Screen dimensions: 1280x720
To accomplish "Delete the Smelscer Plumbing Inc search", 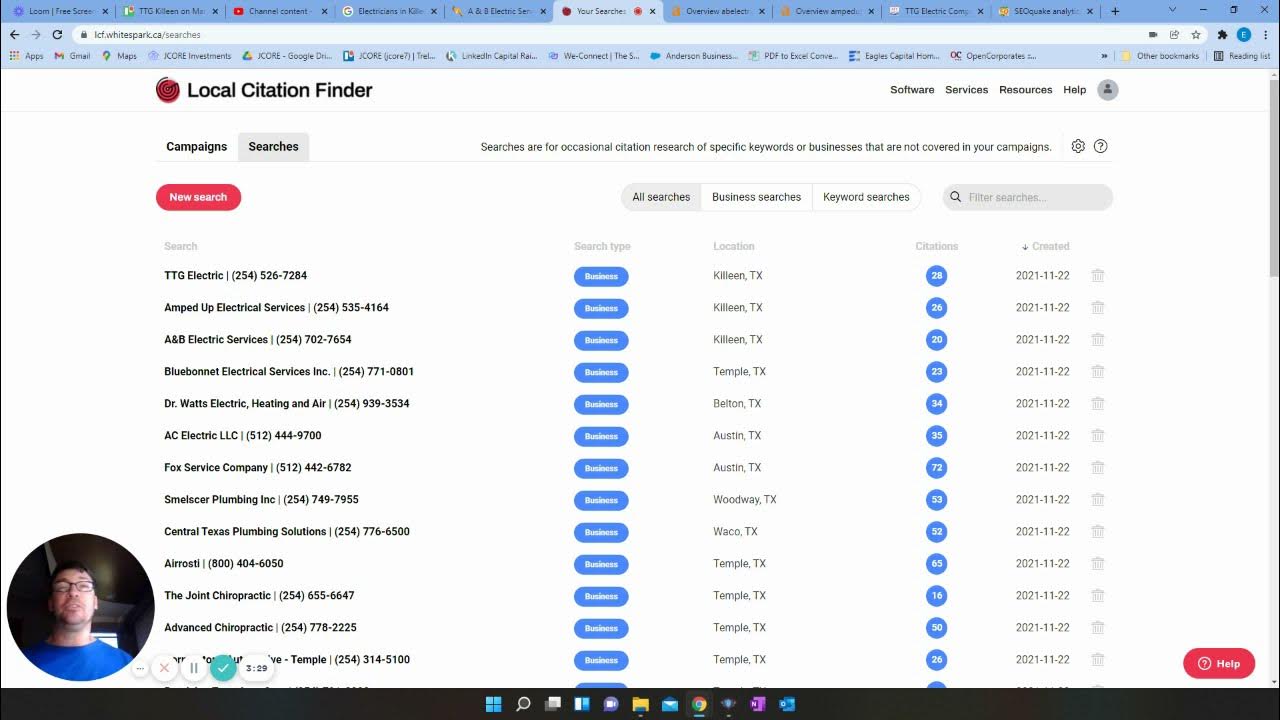I will [1097, 499].
